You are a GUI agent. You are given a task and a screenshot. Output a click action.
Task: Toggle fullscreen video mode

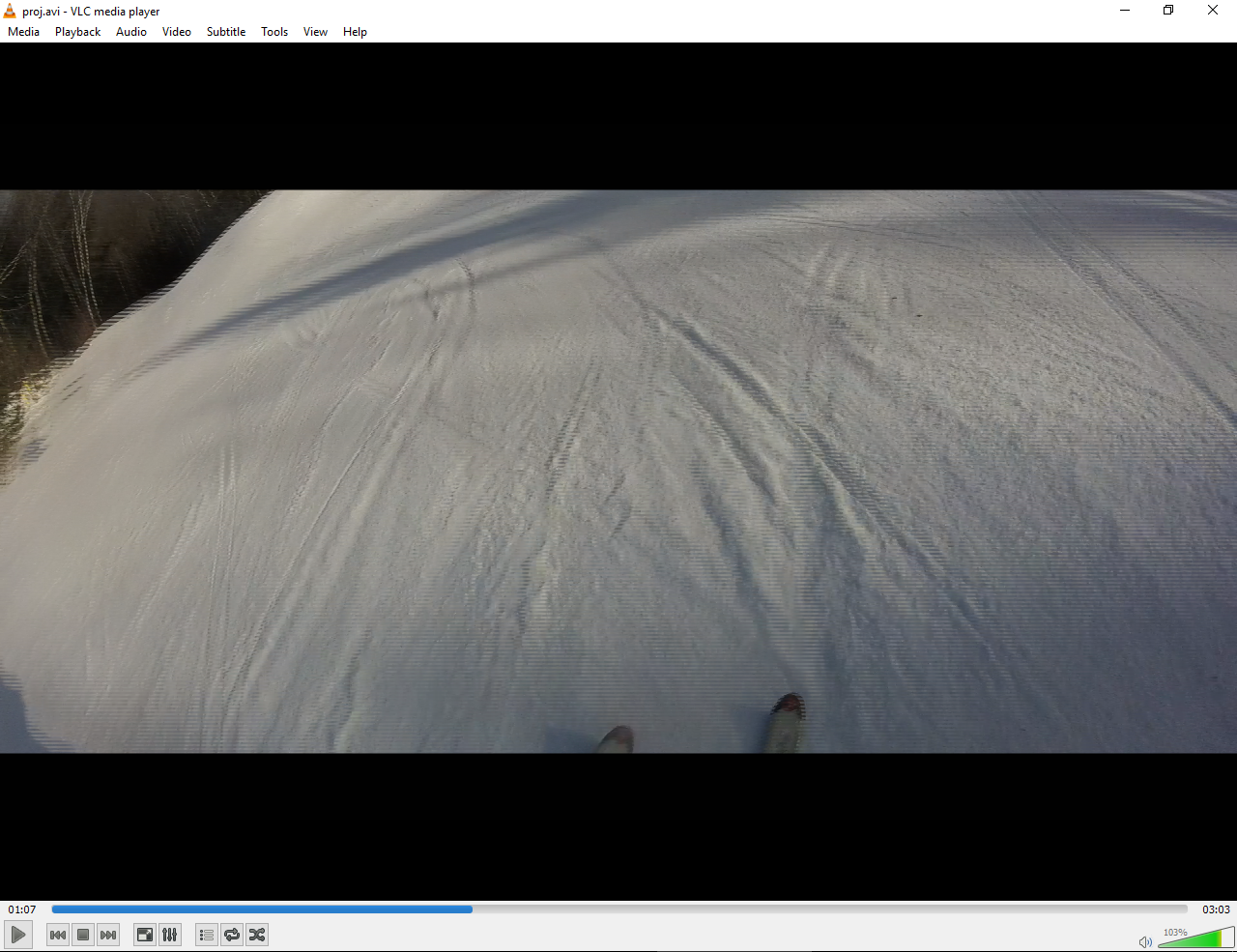pyautogui.click(x=145, y=935)
